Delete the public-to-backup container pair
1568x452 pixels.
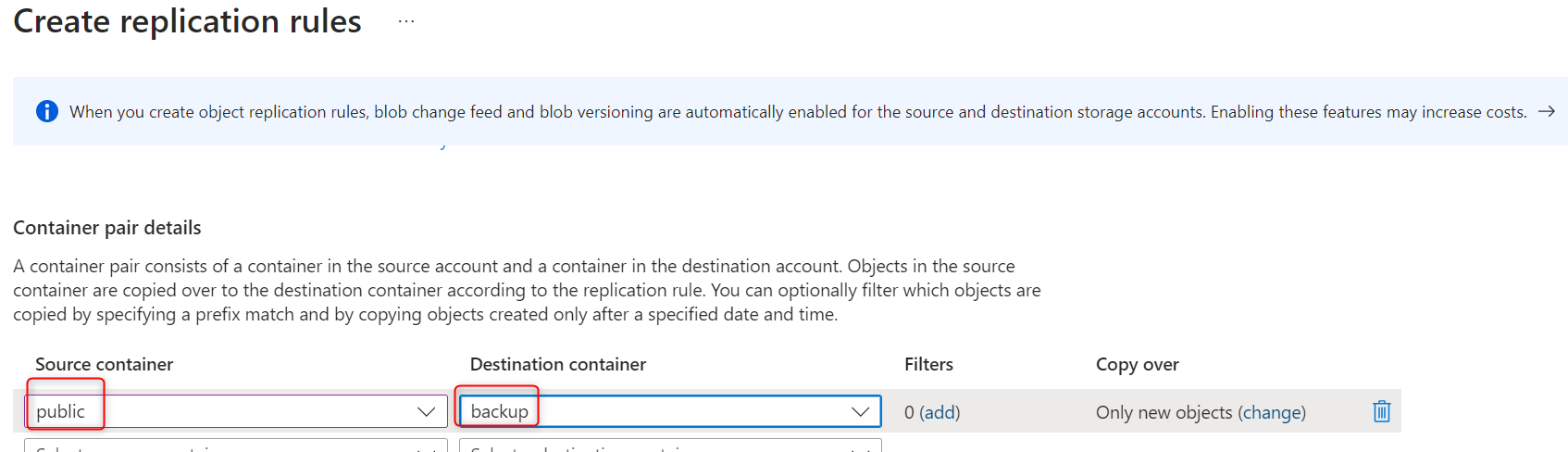click(x=1381, y=411)
